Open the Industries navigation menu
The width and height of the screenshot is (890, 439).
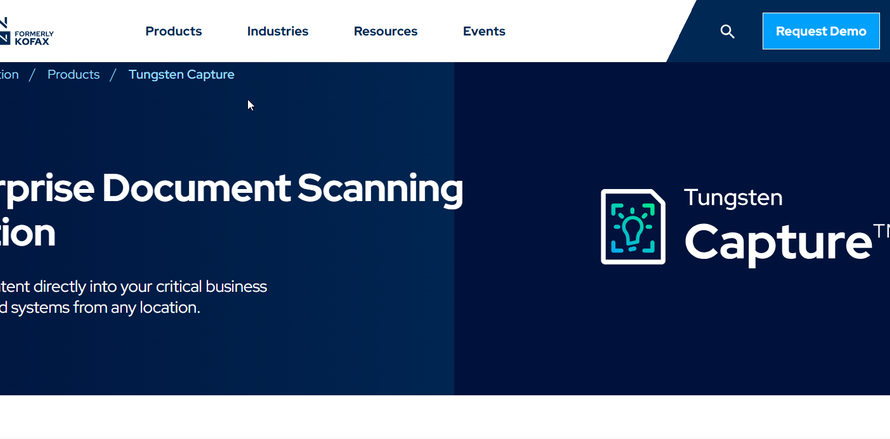(x=277, y=31)
